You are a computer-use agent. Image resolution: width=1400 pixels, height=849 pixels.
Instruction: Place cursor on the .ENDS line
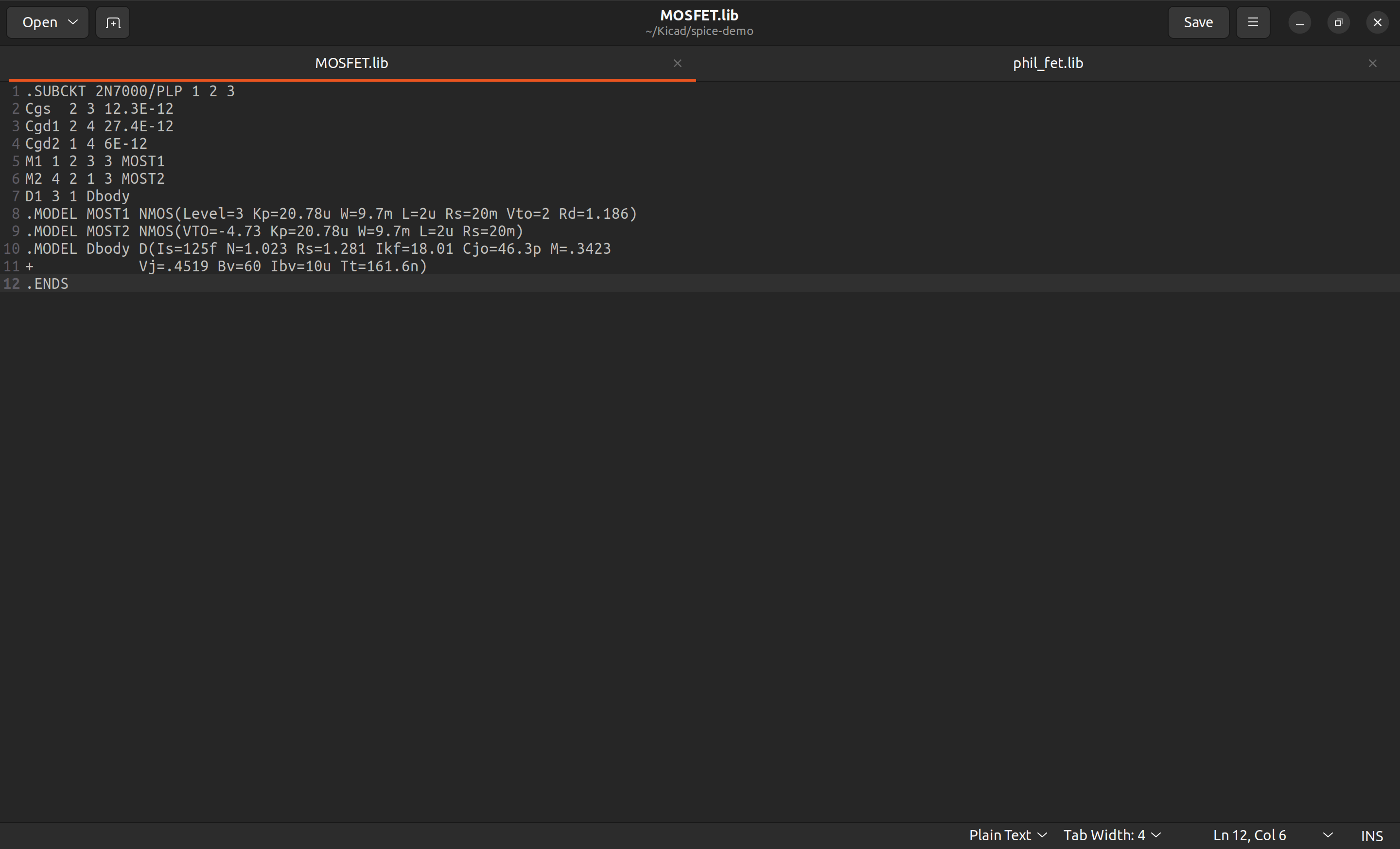[x=48, y=283]
